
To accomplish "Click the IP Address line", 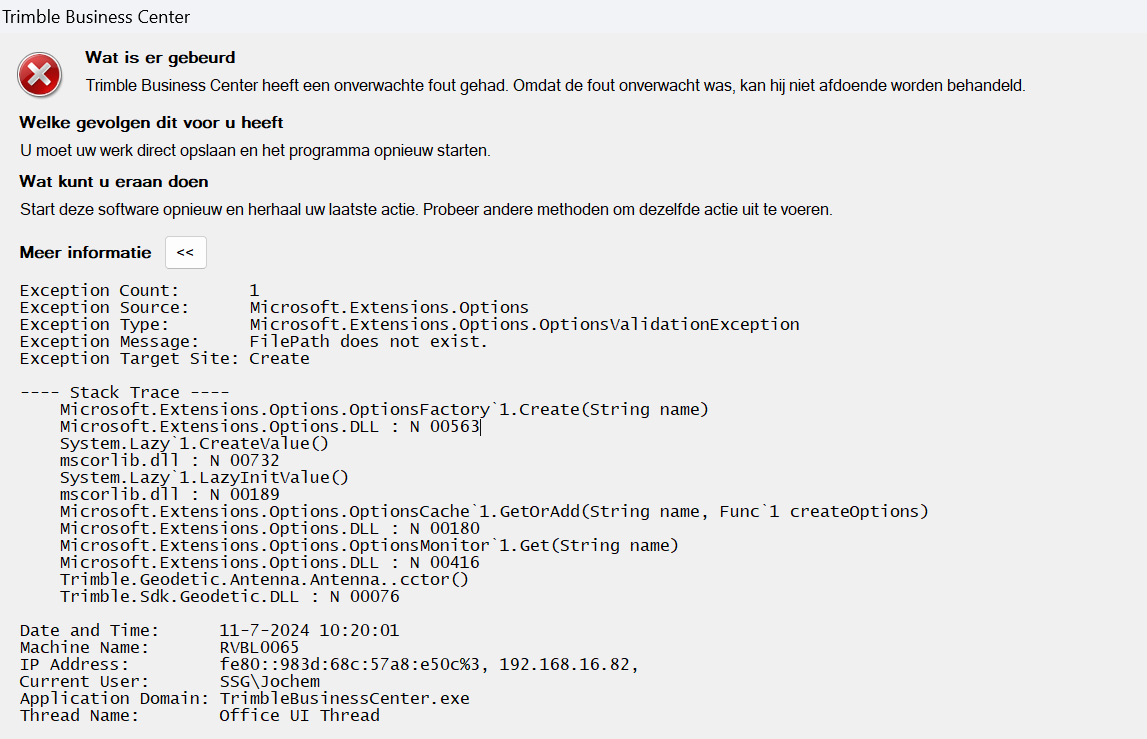I will pyautogui.click(x=329, y=665).
